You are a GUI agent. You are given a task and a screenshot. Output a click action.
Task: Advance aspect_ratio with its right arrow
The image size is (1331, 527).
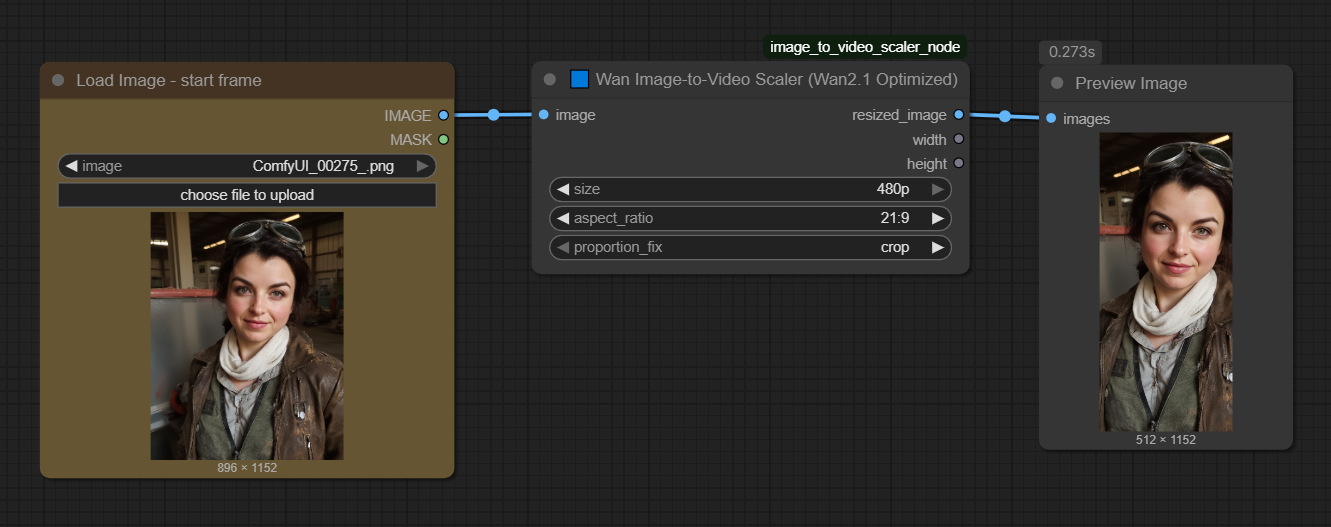(x=937, y=218)
